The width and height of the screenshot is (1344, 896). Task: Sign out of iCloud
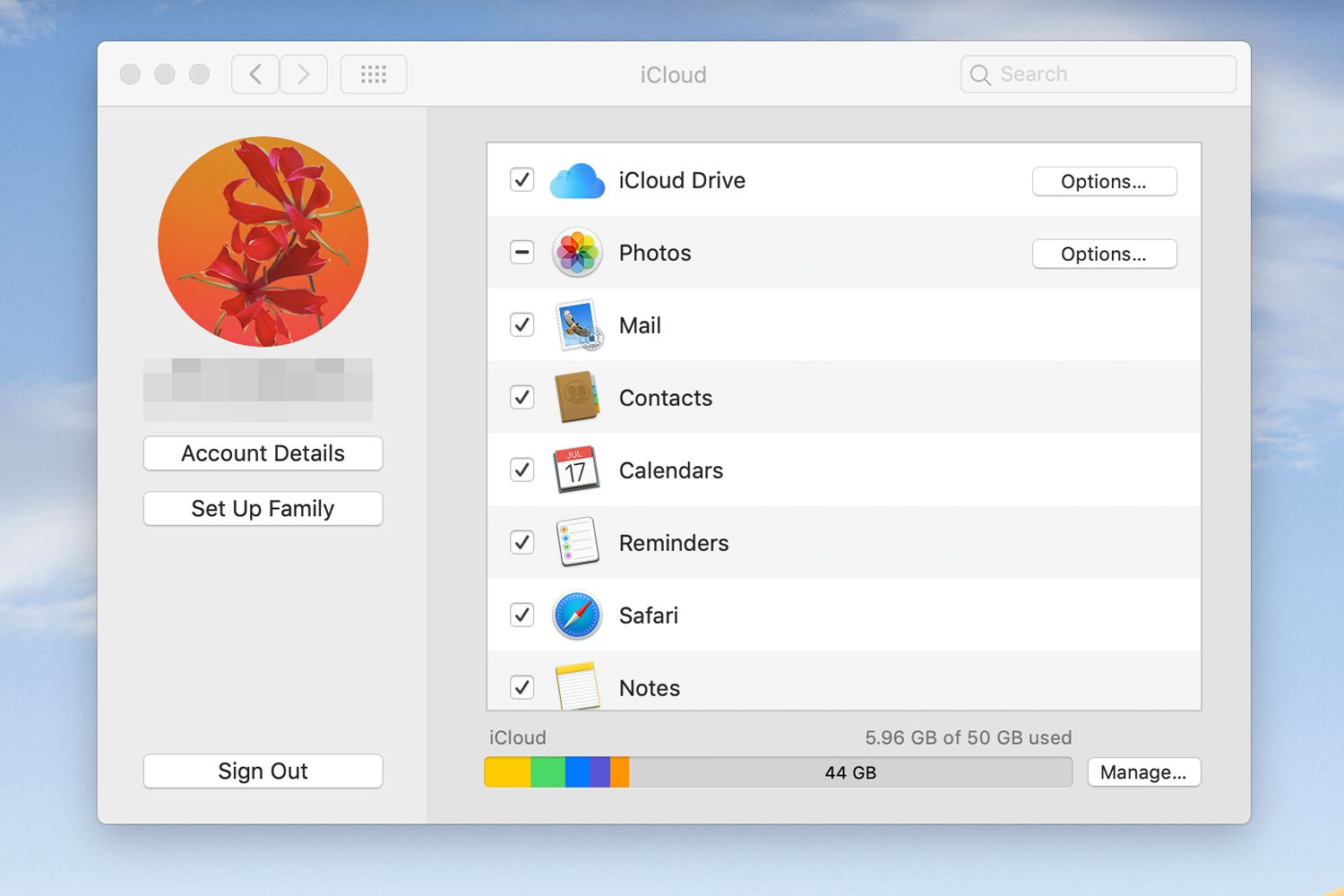point(263,771)
